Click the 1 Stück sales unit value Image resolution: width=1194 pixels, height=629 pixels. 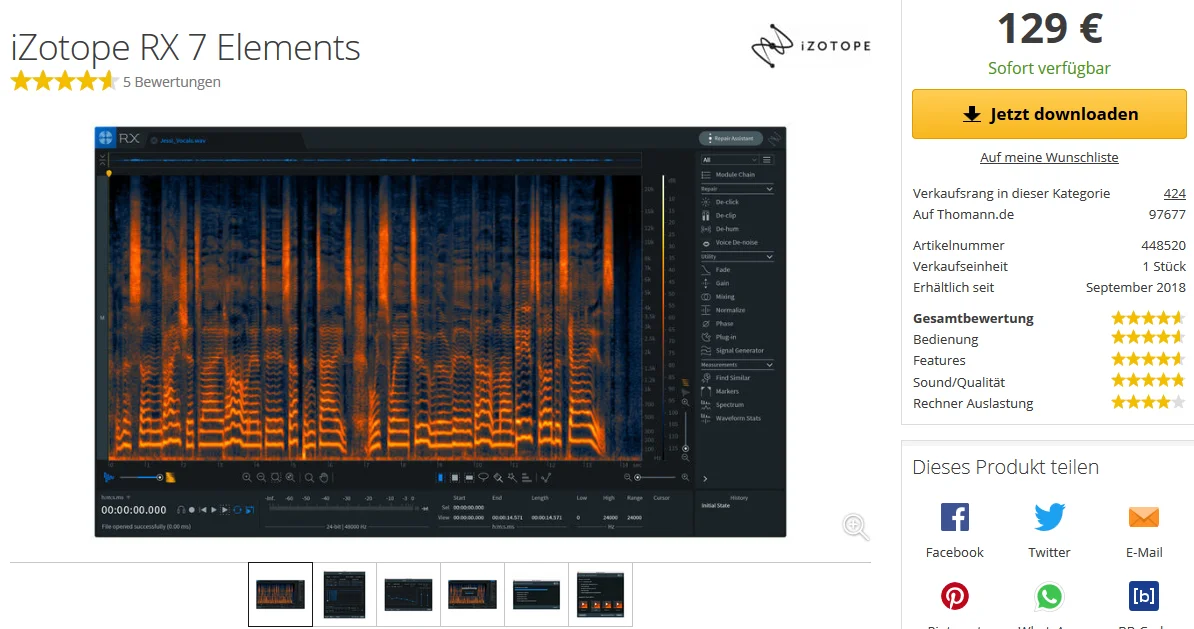1164,267
